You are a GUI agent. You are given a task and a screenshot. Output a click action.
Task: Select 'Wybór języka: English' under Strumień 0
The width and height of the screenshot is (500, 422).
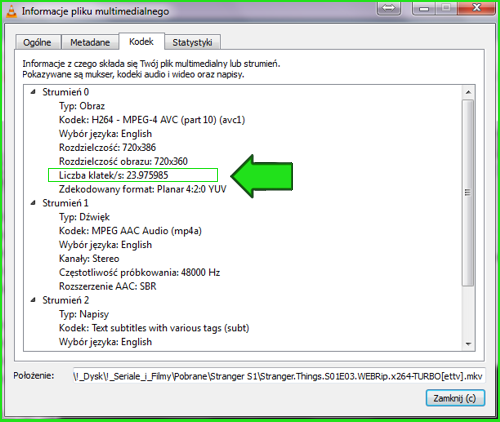[x=105, y=134]
